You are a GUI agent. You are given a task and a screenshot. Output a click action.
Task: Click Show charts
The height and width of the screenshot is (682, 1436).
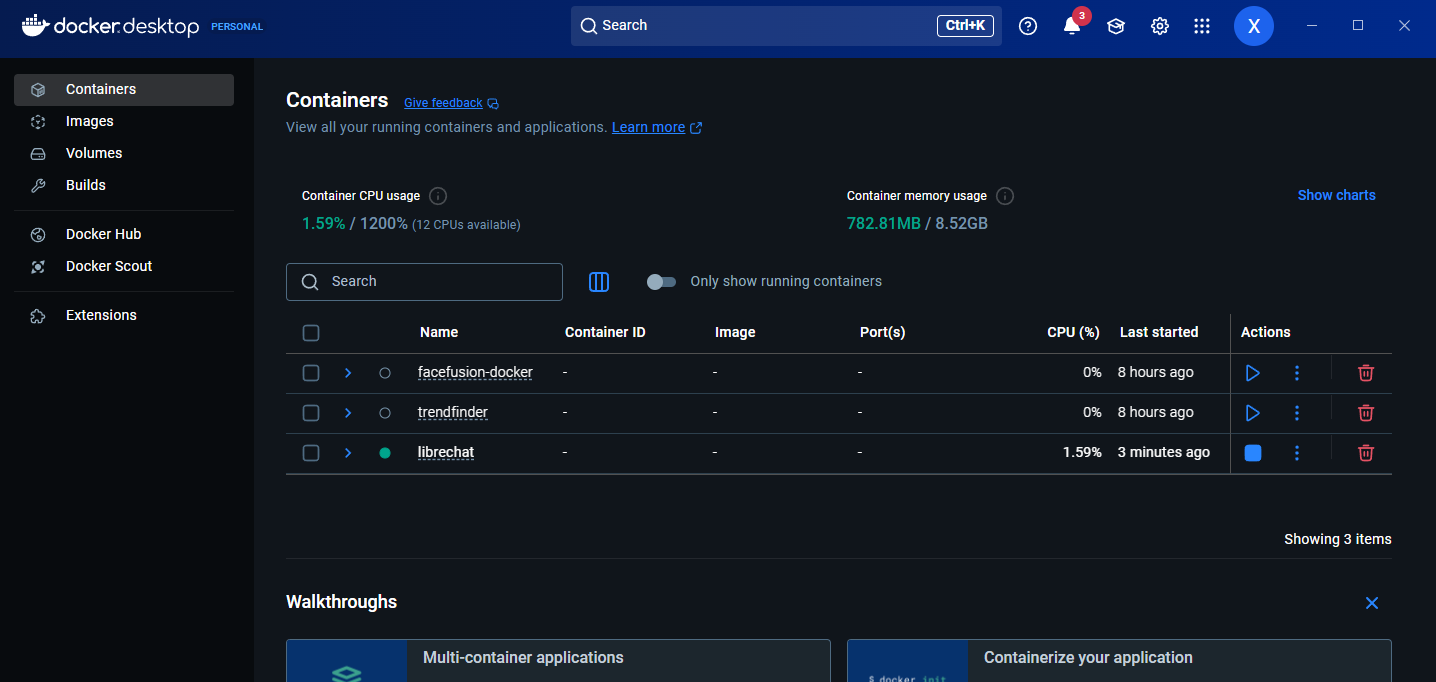pos(1336,196)
